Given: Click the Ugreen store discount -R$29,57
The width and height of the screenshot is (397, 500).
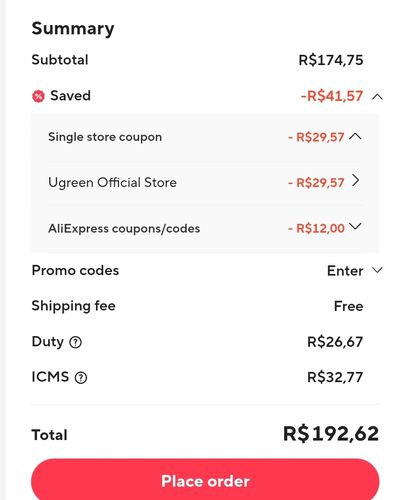Looking at the screenshot, I should pyautogui.click(x=316, y=183).
